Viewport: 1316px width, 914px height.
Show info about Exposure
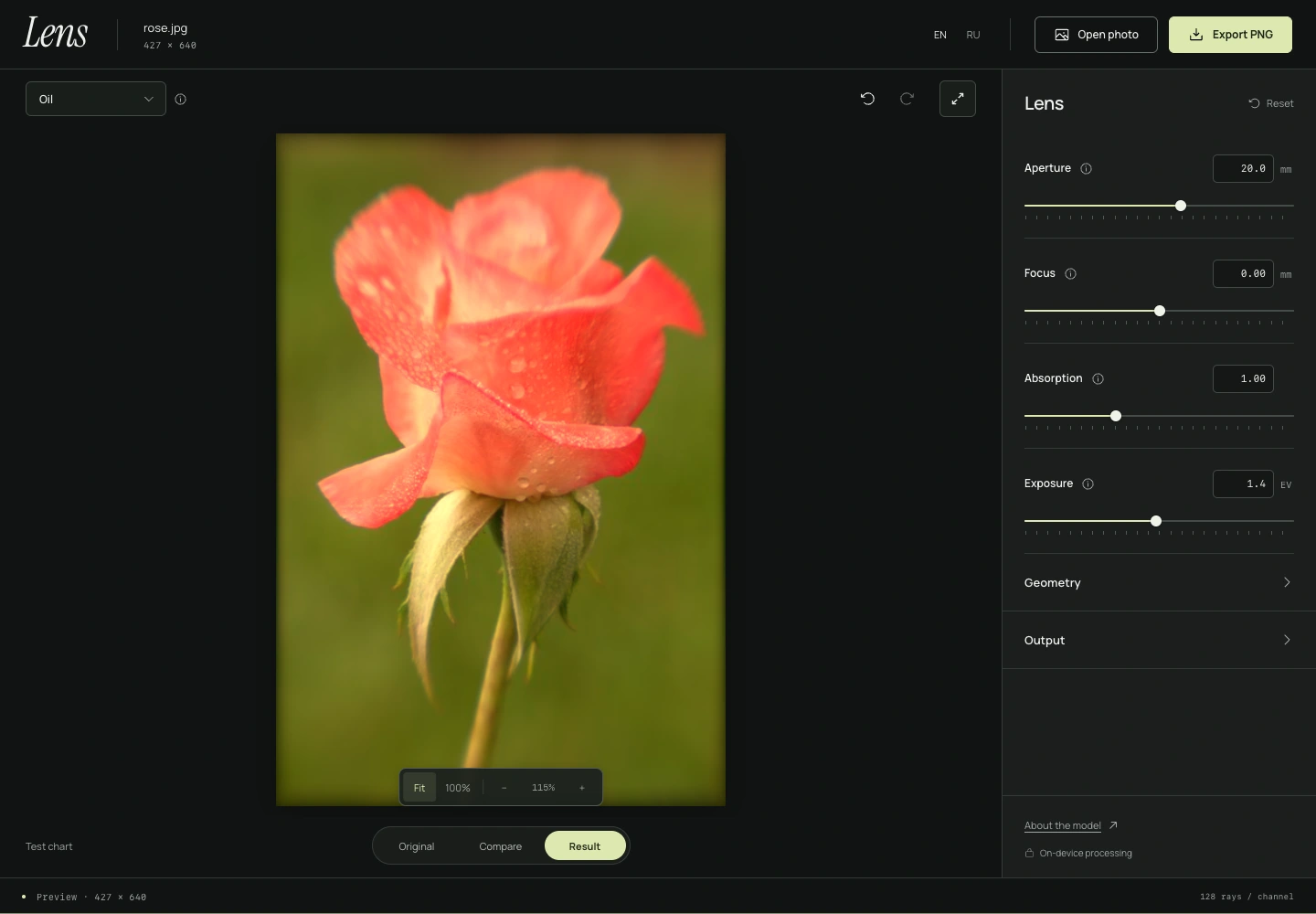[x=1088, y=484]
